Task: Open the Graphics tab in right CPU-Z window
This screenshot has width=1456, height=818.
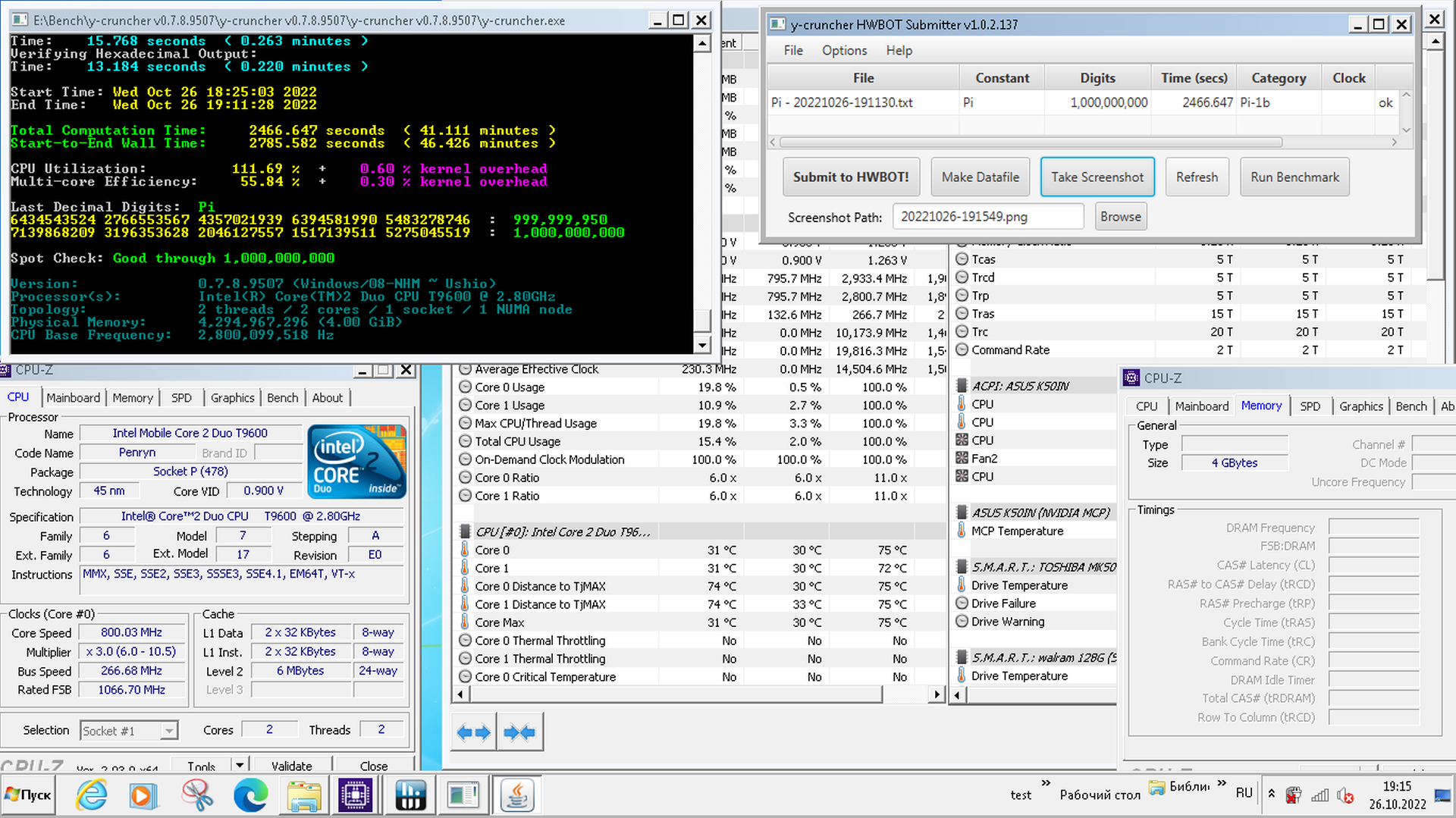Action: click(x=1360, y=406)
